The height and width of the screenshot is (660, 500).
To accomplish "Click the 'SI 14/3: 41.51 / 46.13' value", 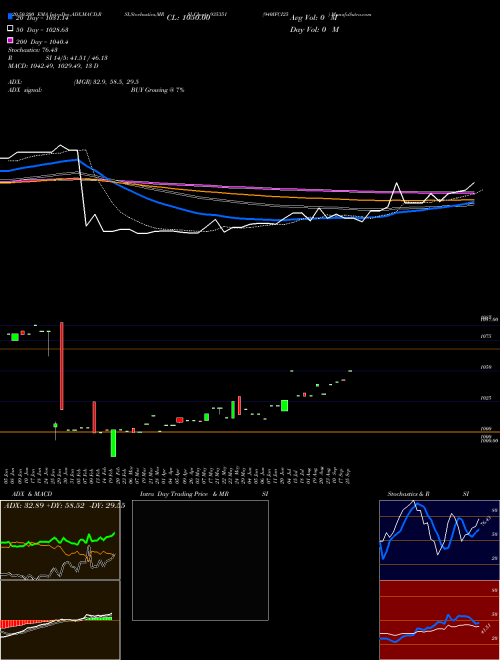I will coord(76,58).
